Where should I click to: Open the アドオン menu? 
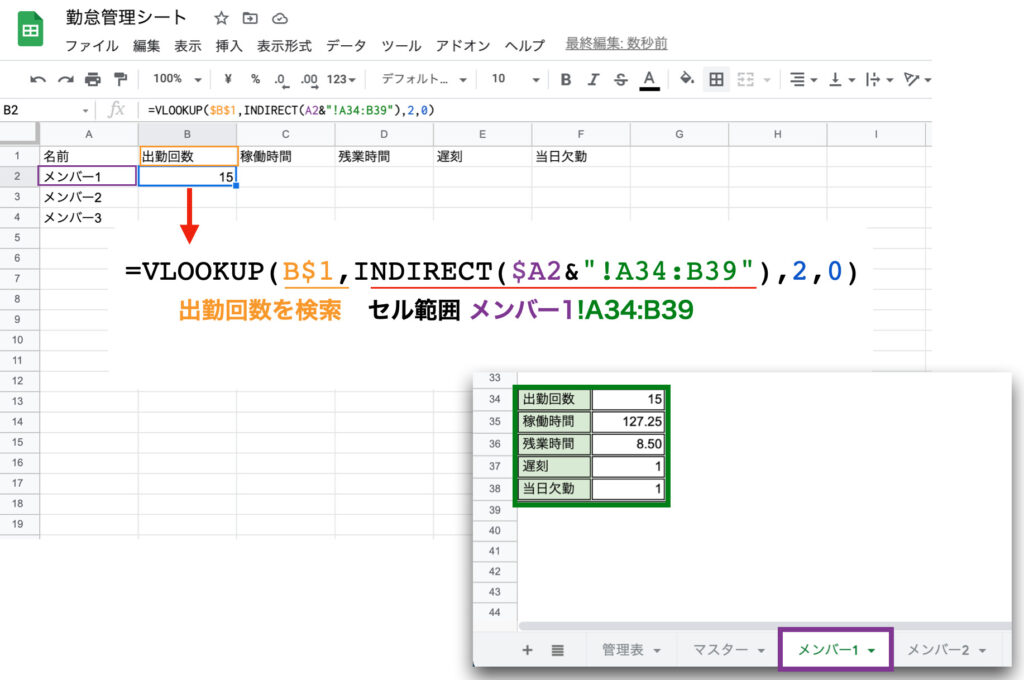click(463, 46)
